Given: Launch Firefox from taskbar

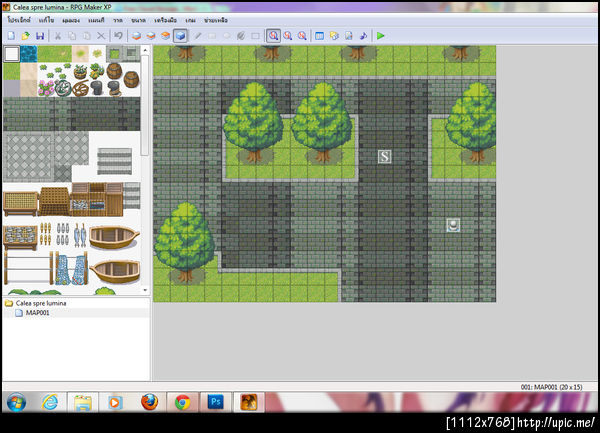Looking at the screenshot, I should click(149, 402).
